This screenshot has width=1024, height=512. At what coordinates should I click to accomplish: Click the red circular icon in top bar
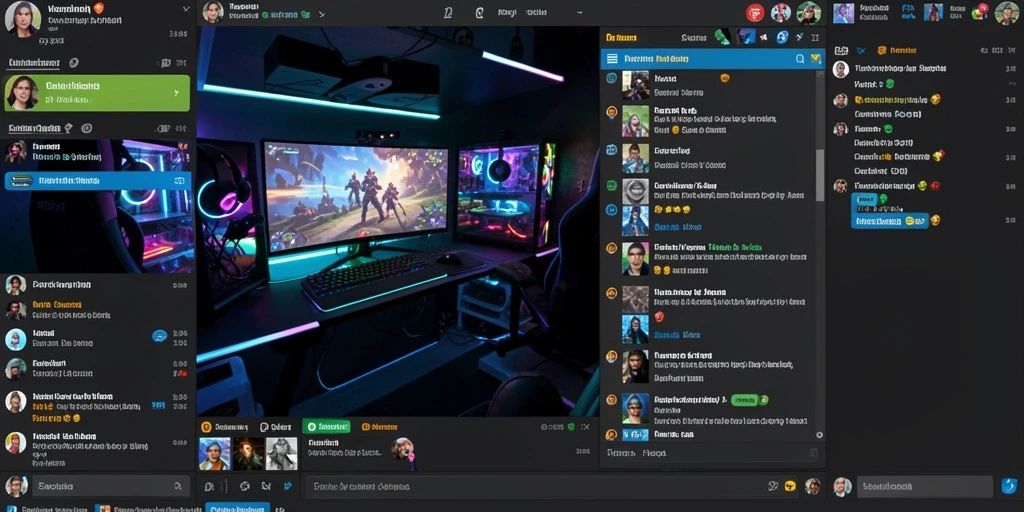pyautogui.click(x=756, y=12)
